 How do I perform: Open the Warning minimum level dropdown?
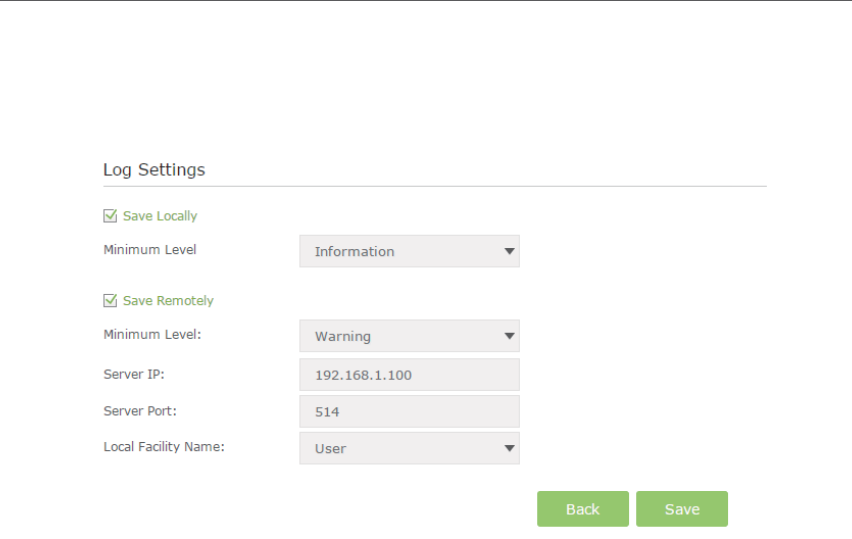(409, 336)
